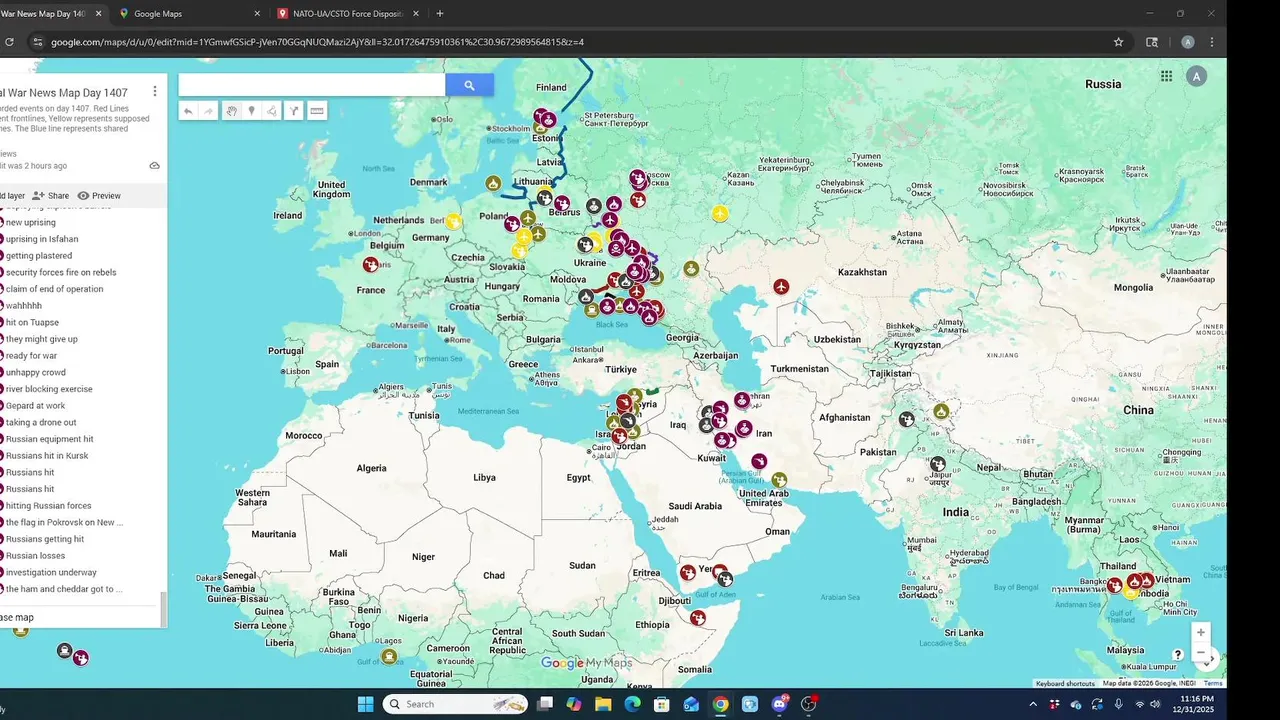Click the yellow marker in northern Germany
Viewport: 1280px width, 720px height.
point(453,221)
